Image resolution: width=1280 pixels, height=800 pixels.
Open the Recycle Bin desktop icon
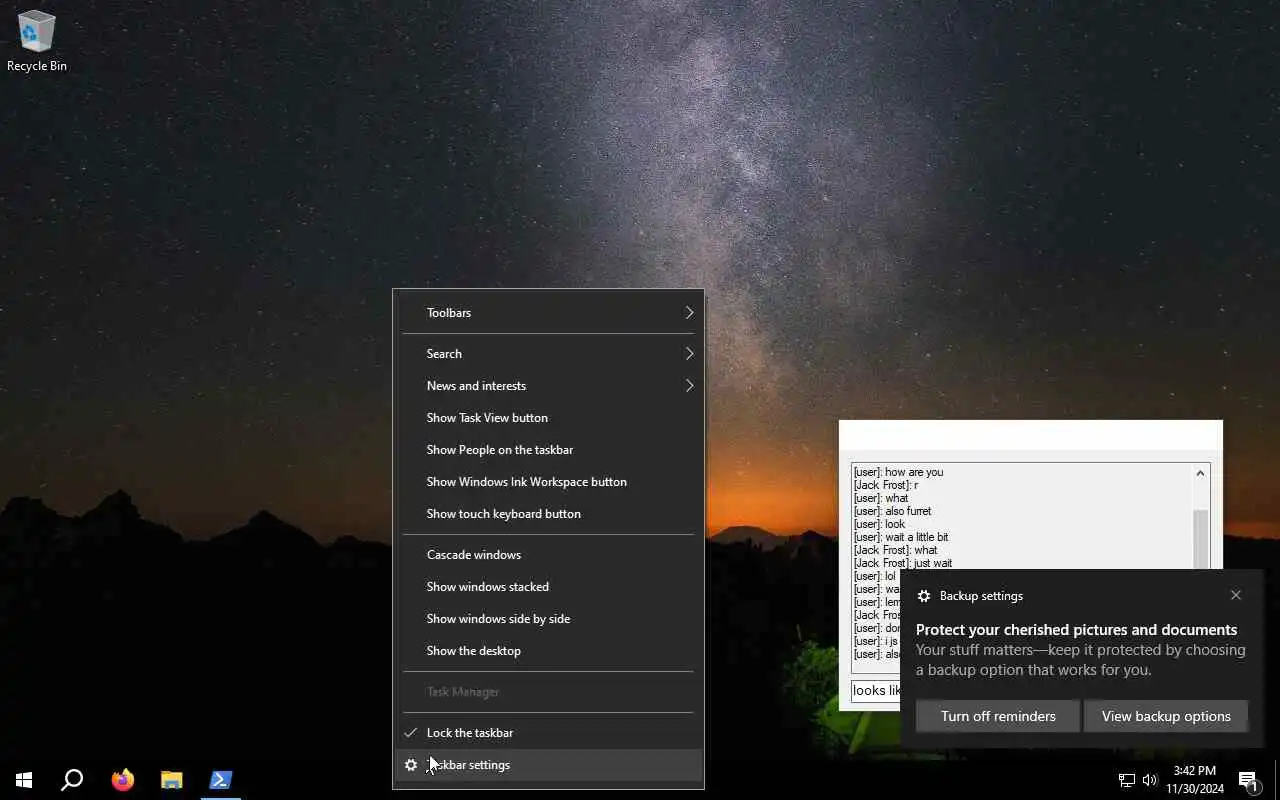click(x=37, y=42)
